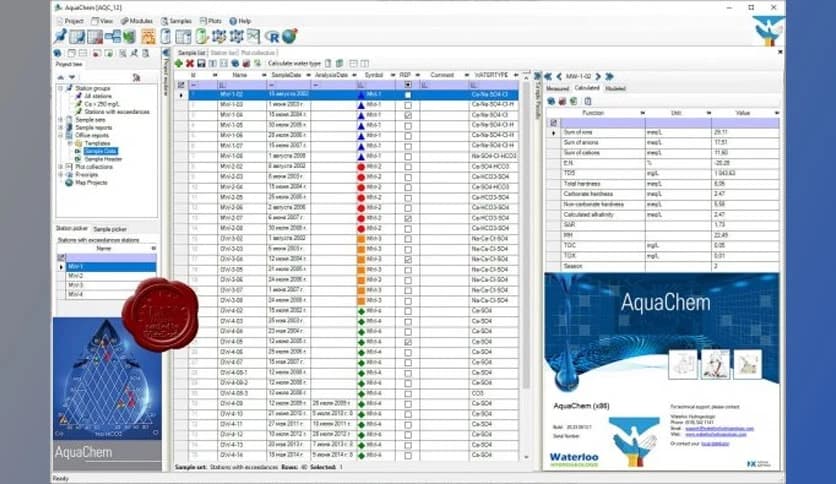Screen dimensions: 836x484
Task: Click the green add sample plus icon
Action: pos(179,63)
